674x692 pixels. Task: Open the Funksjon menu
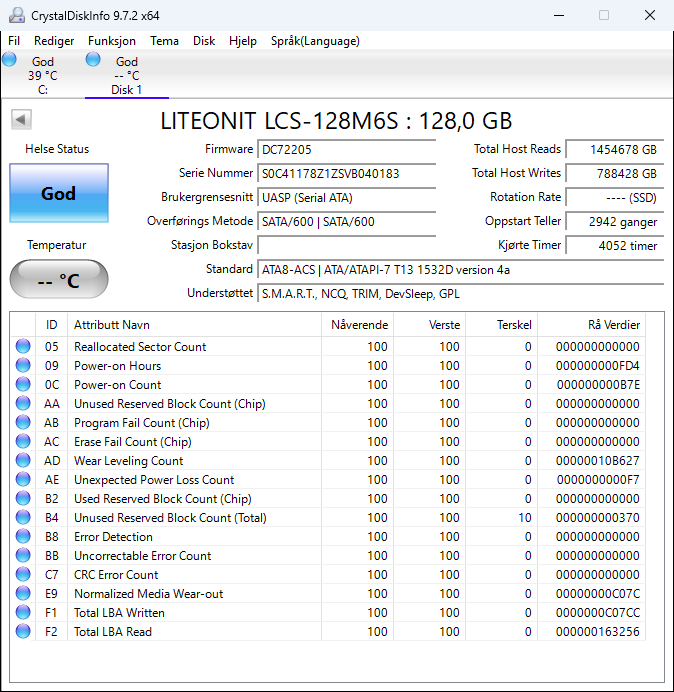pos(112,41)
